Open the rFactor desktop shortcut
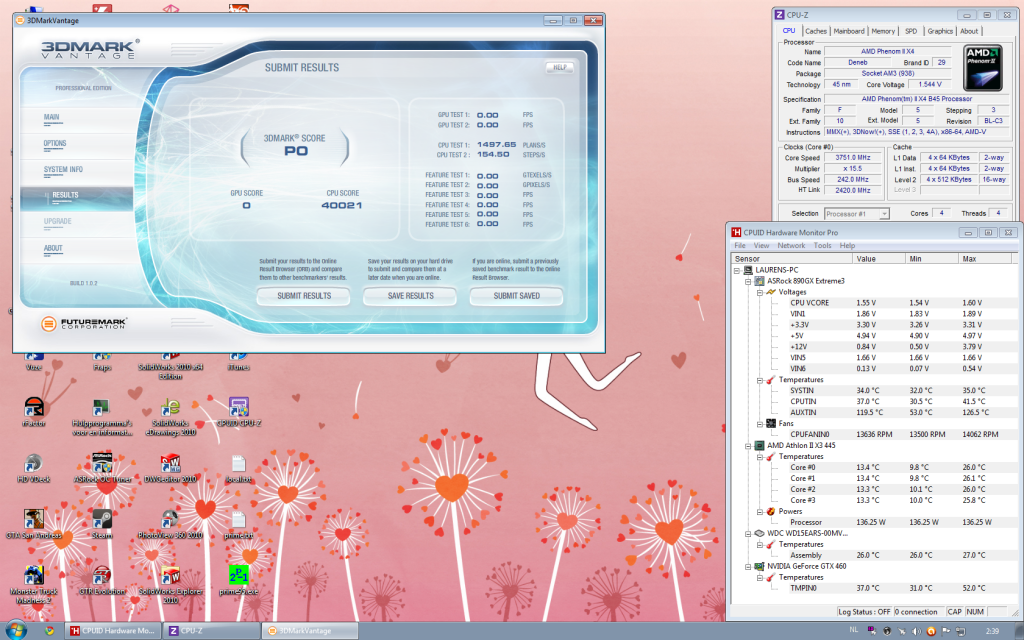Image resolution: width=1024 pixels, height=640 pixels. pos(33,411)
